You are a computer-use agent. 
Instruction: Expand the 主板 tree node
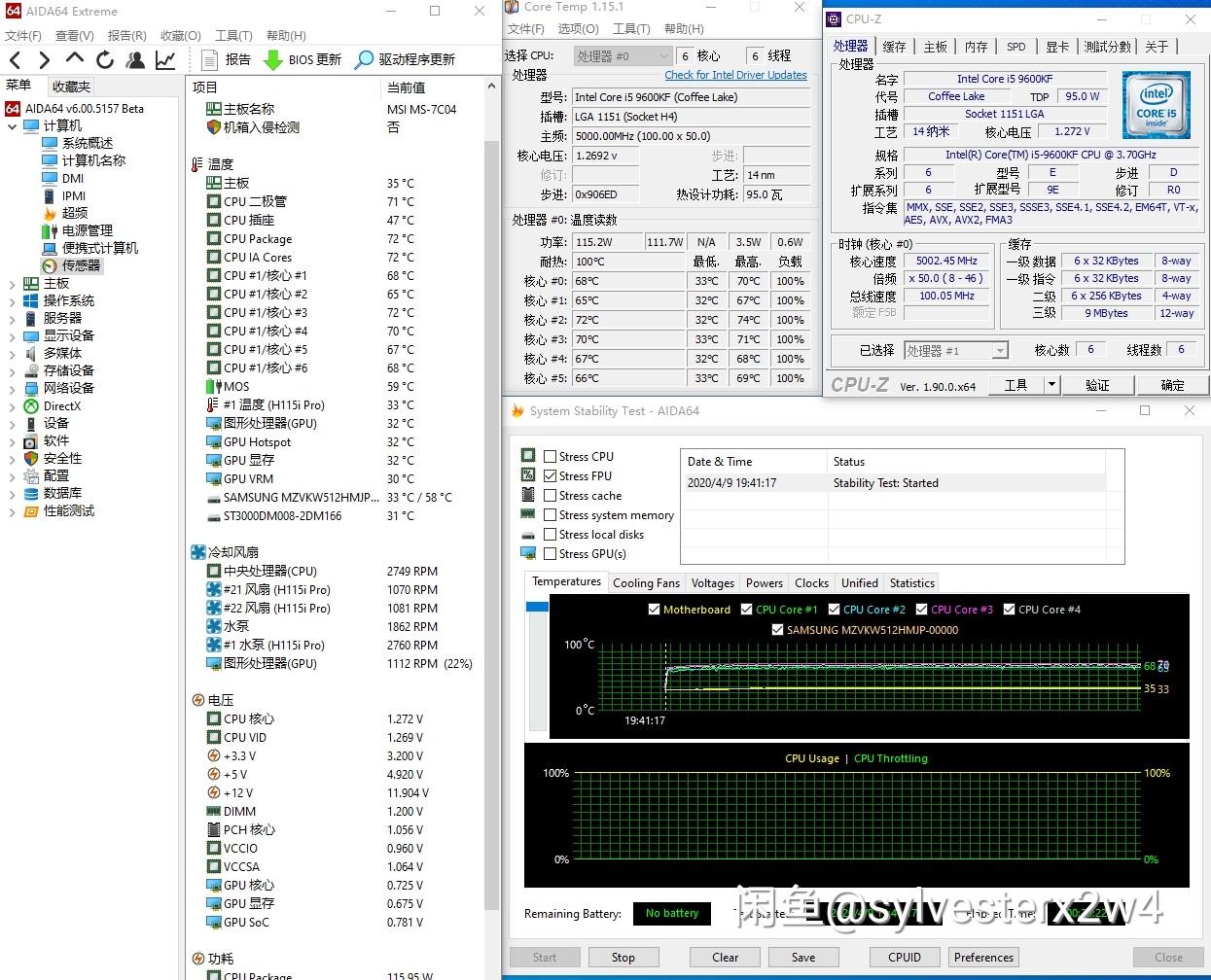coord(12,284)
